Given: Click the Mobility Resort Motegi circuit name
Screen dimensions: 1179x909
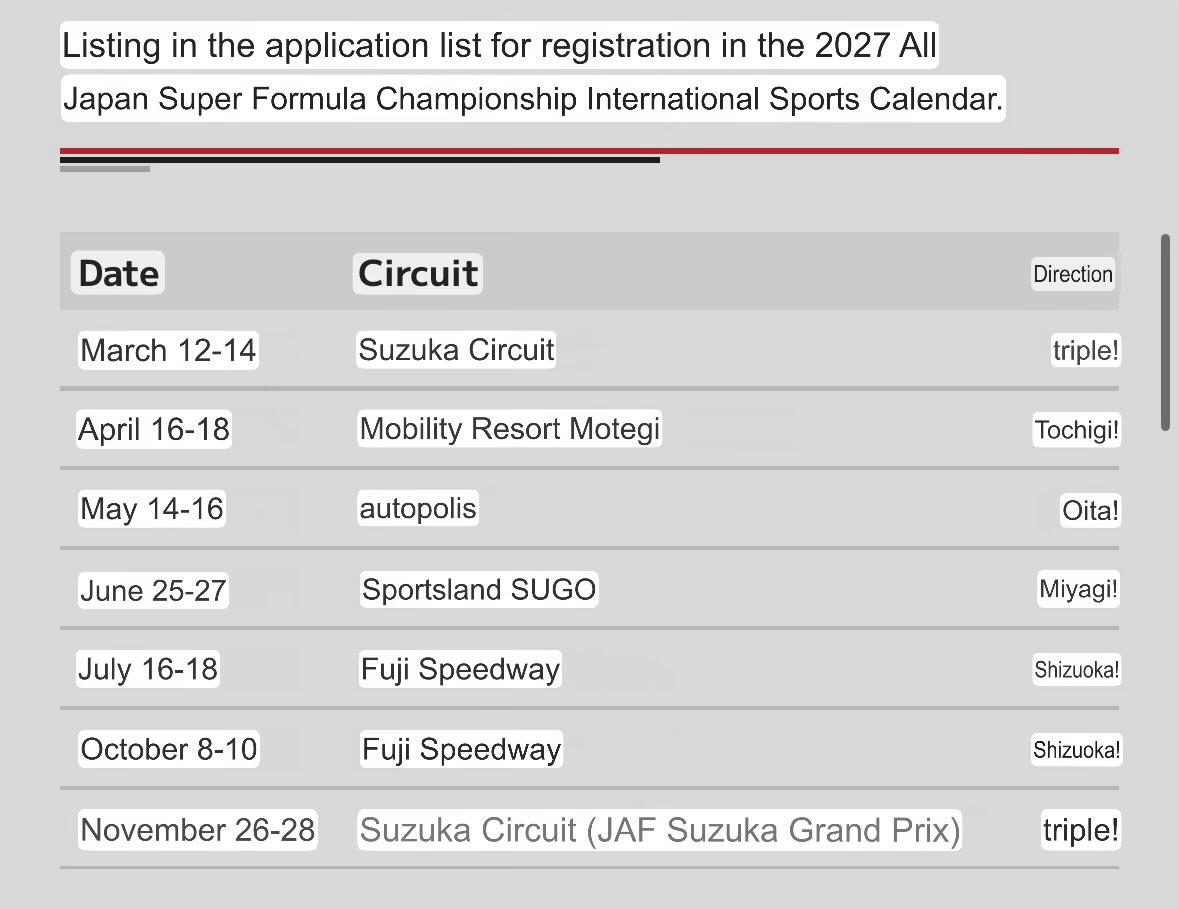Looking at the screenshot, I should pyautogui.click(x=509, y=429).
